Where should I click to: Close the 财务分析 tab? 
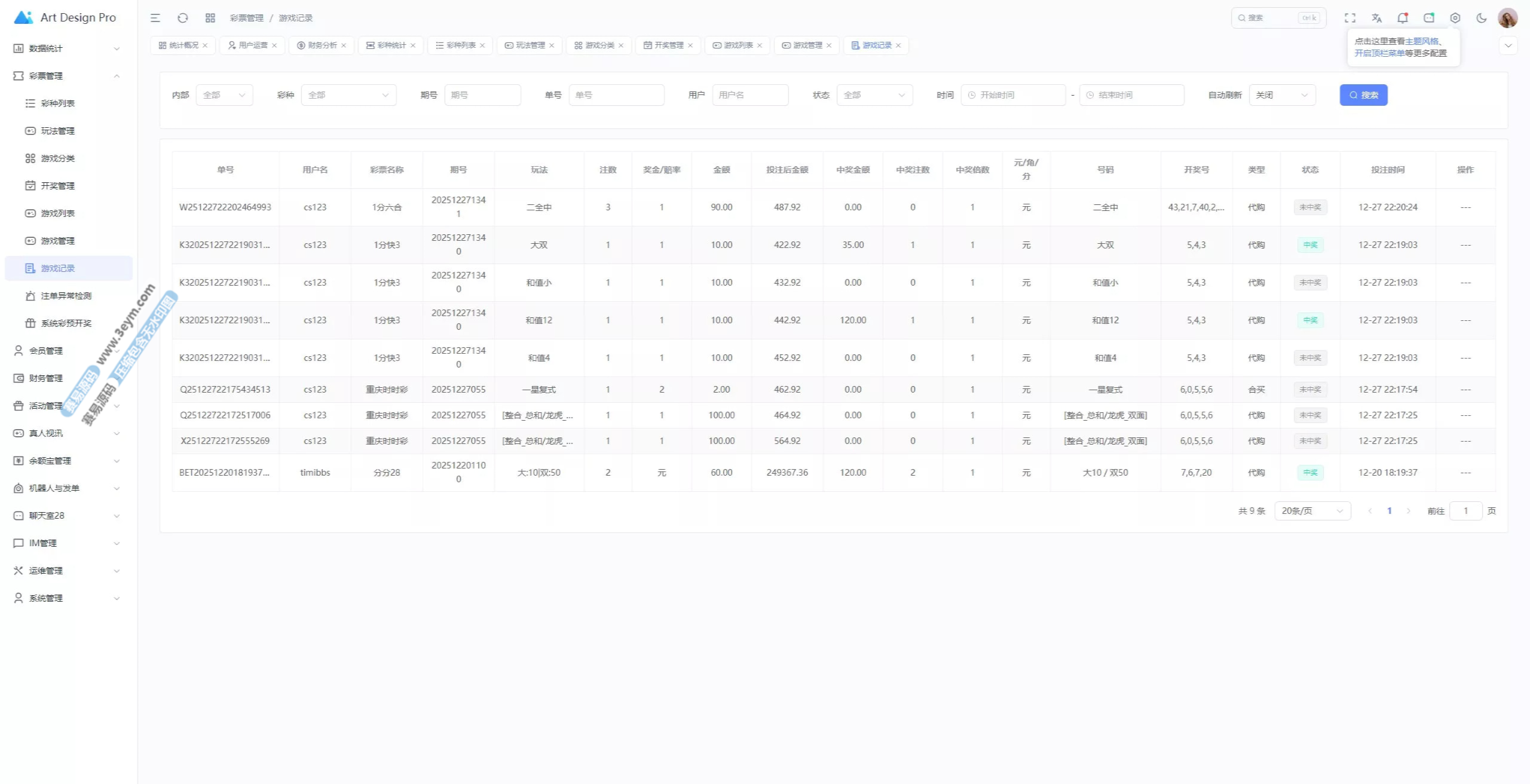[344, 45]
